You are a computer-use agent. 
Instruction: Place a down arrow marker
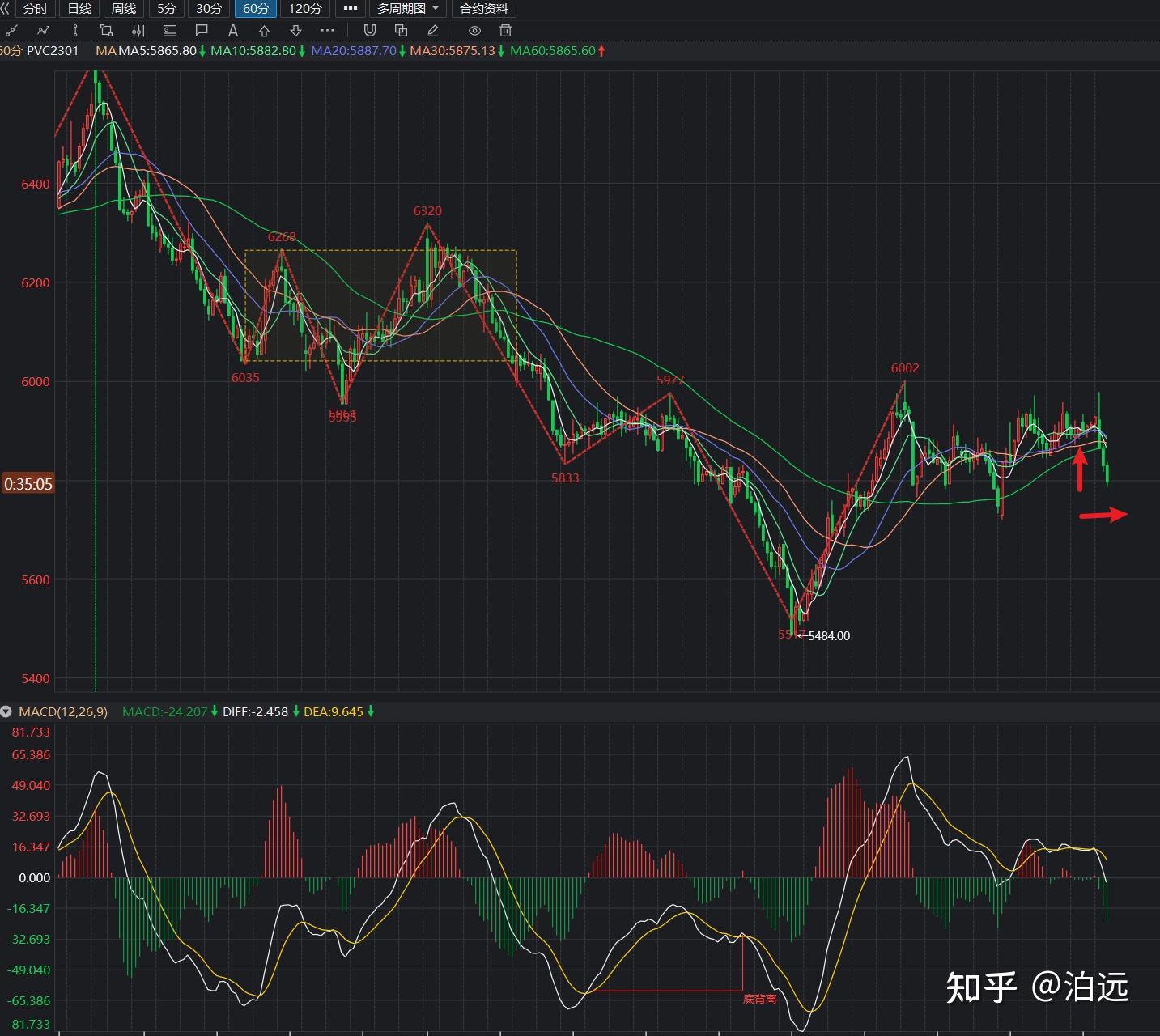point(295,31)
